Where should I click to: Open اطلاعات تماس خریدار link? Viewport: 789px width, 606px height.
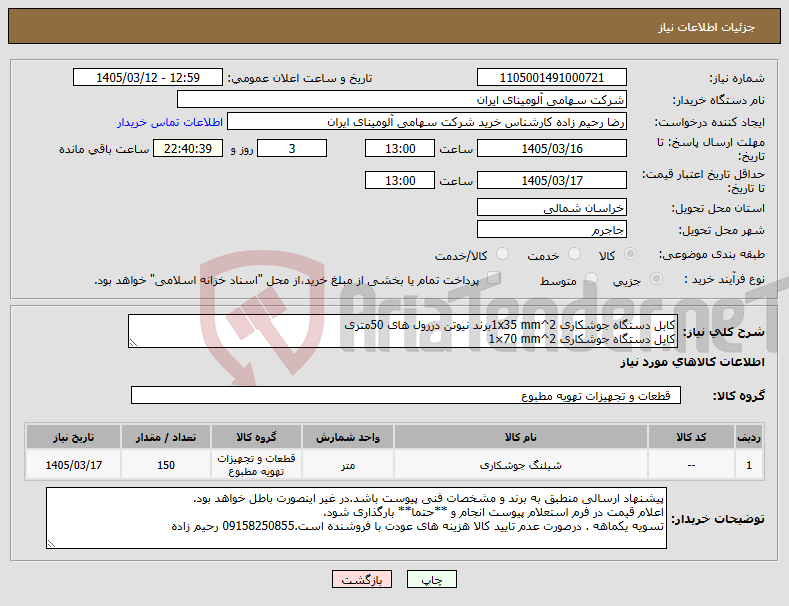(x=170, y=122)
